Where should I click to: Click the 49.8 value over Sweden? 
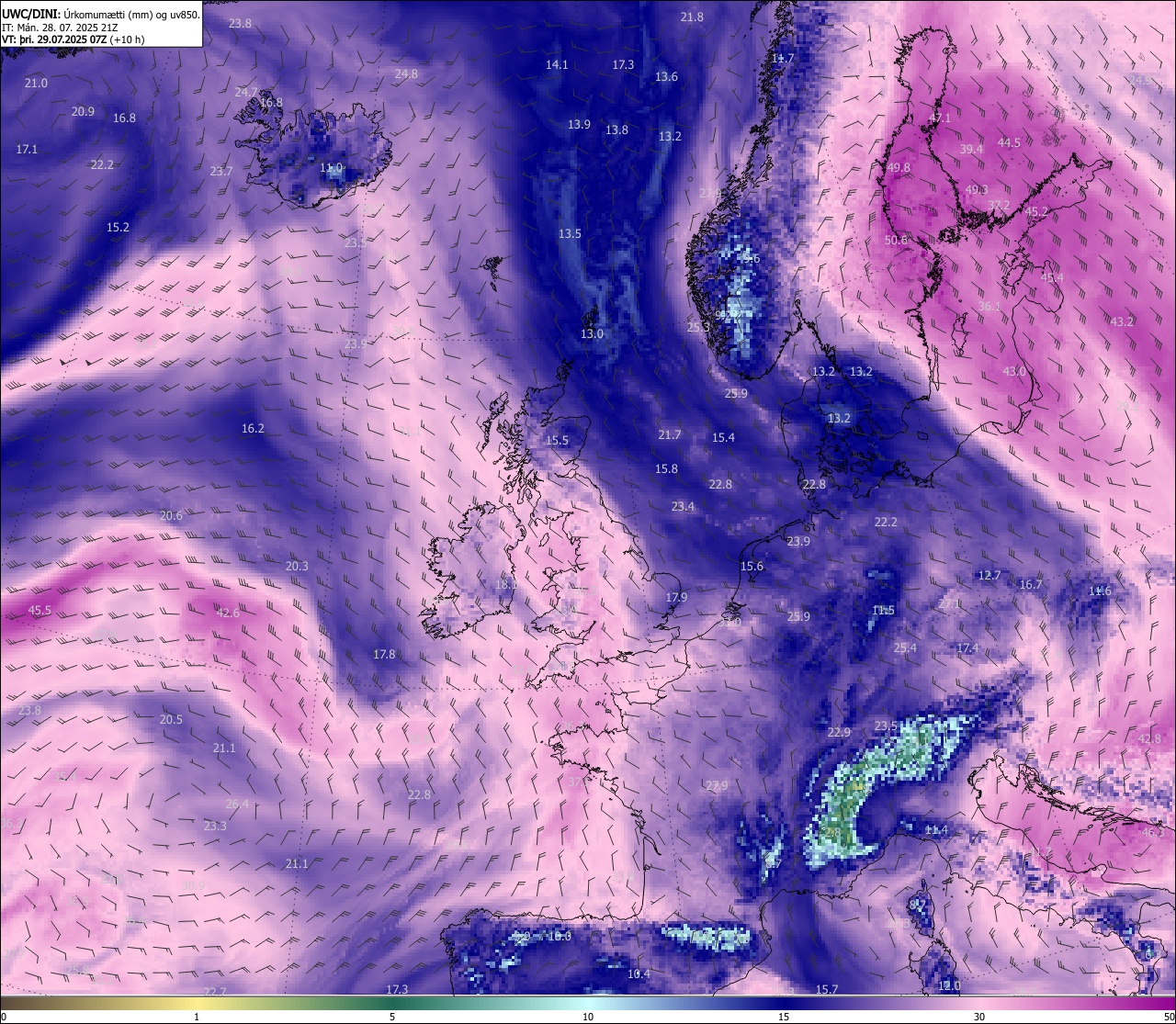point(899,167)
